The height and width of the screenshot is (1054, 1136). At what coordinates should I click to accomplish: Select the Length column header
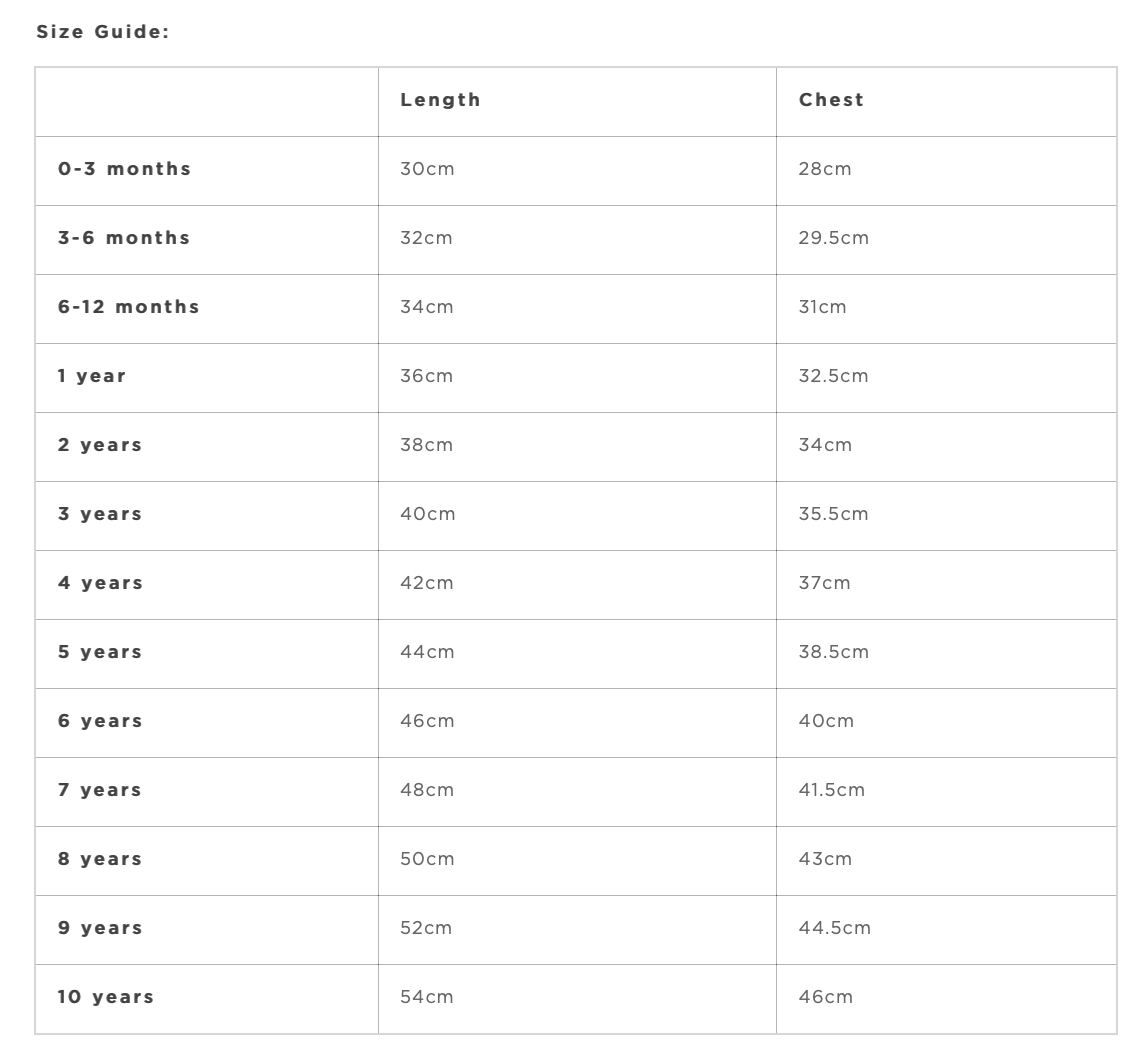pyautogui.click(x=440, y=100)
